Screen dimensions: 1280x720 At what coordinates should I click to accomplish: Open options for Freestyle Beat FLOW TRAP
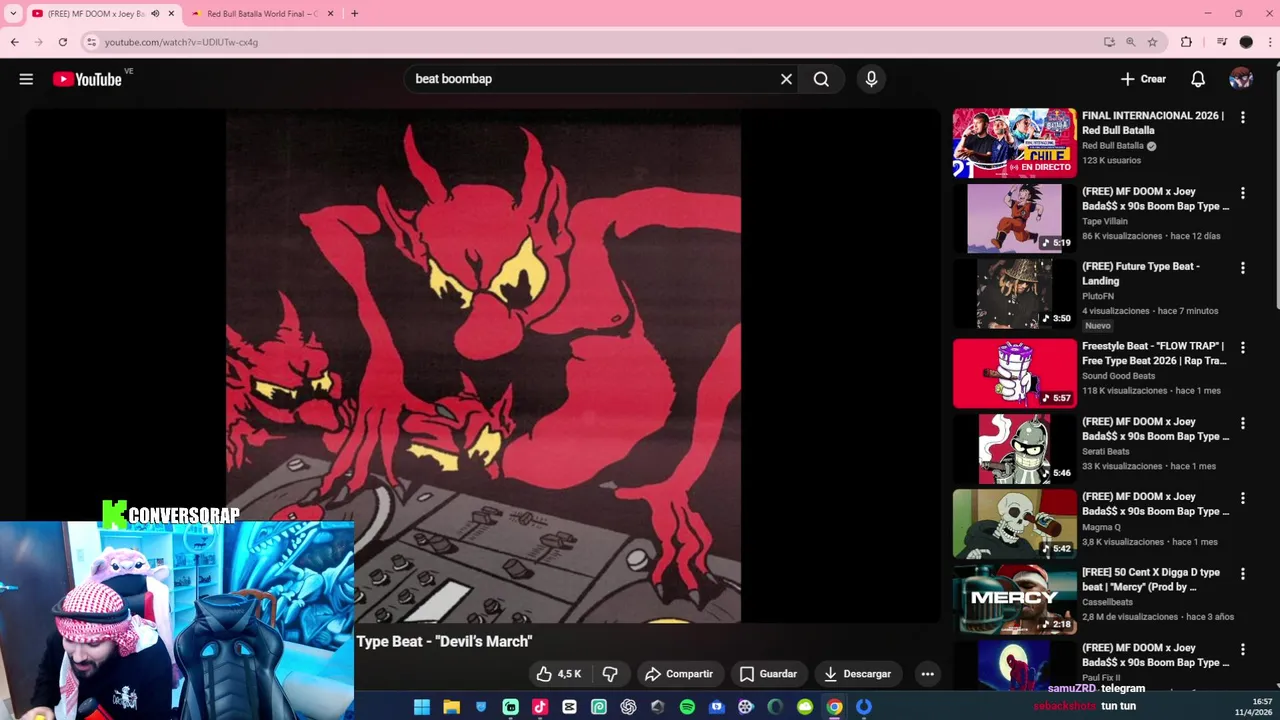pos(1243,347)
